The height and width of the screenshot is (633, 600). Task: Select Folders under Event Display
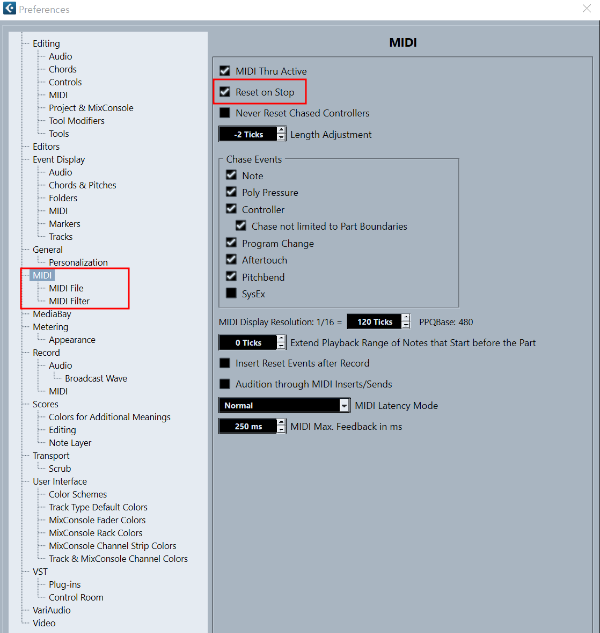click(x=63, y=198)
